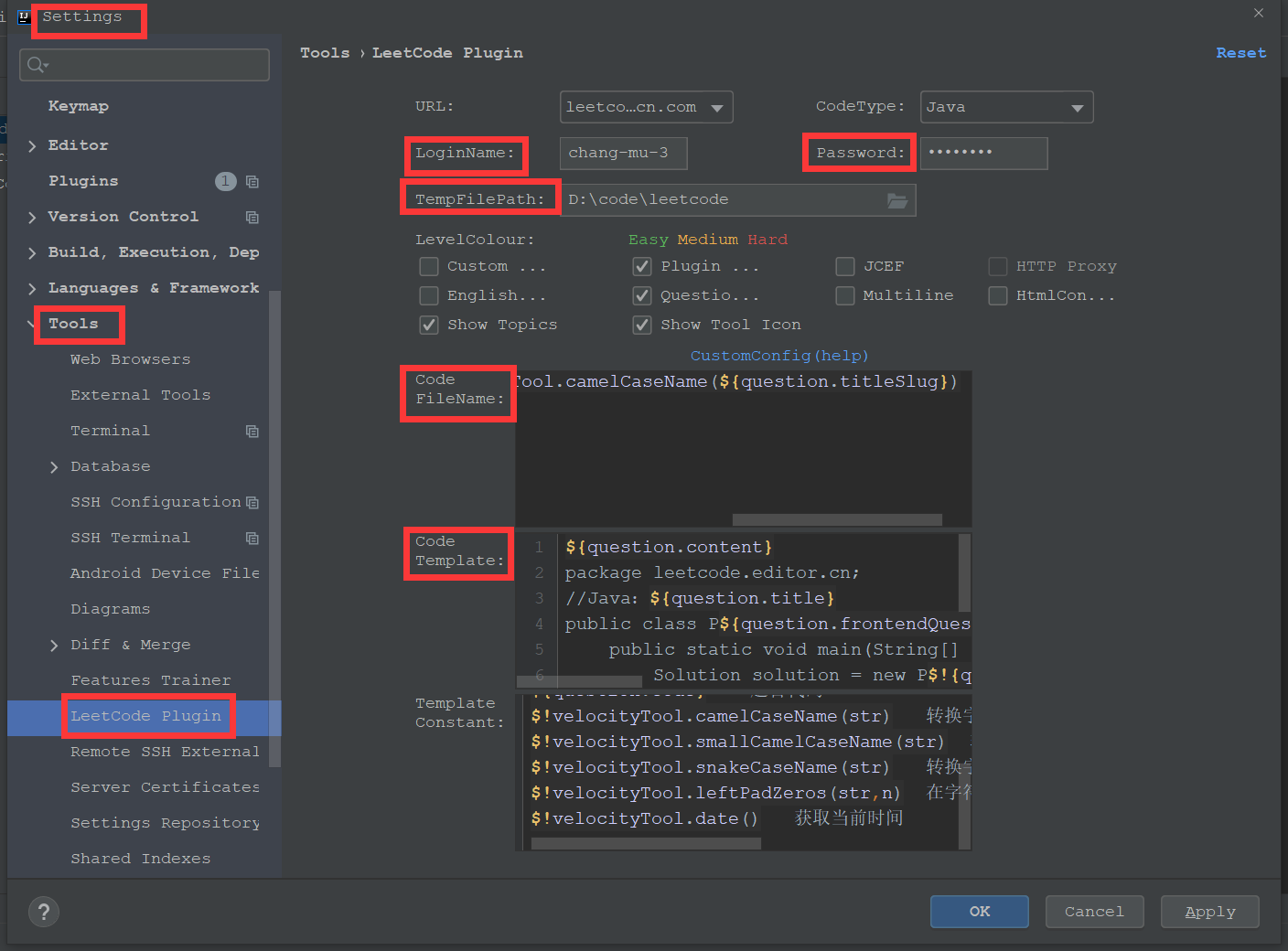Open folder browser for TempFilePath
The image size is (1288, 951).
pos(896,199)
